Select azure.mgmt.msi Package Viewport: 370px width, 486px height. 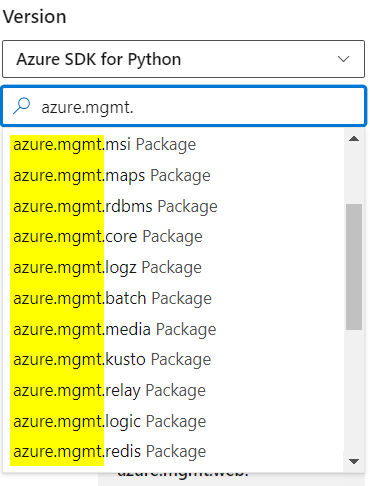click(x=173, y=145)
